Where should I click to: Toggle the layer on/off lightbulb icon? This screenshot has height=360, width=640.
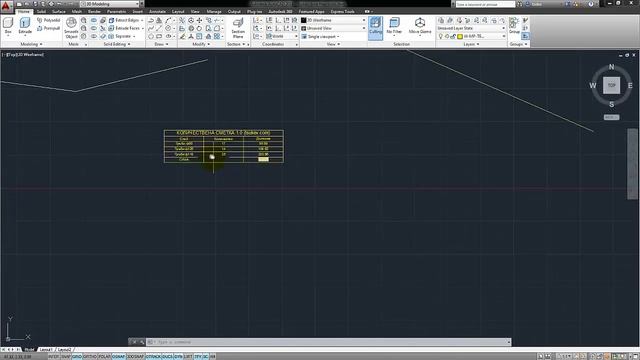(x=440, y=36)
